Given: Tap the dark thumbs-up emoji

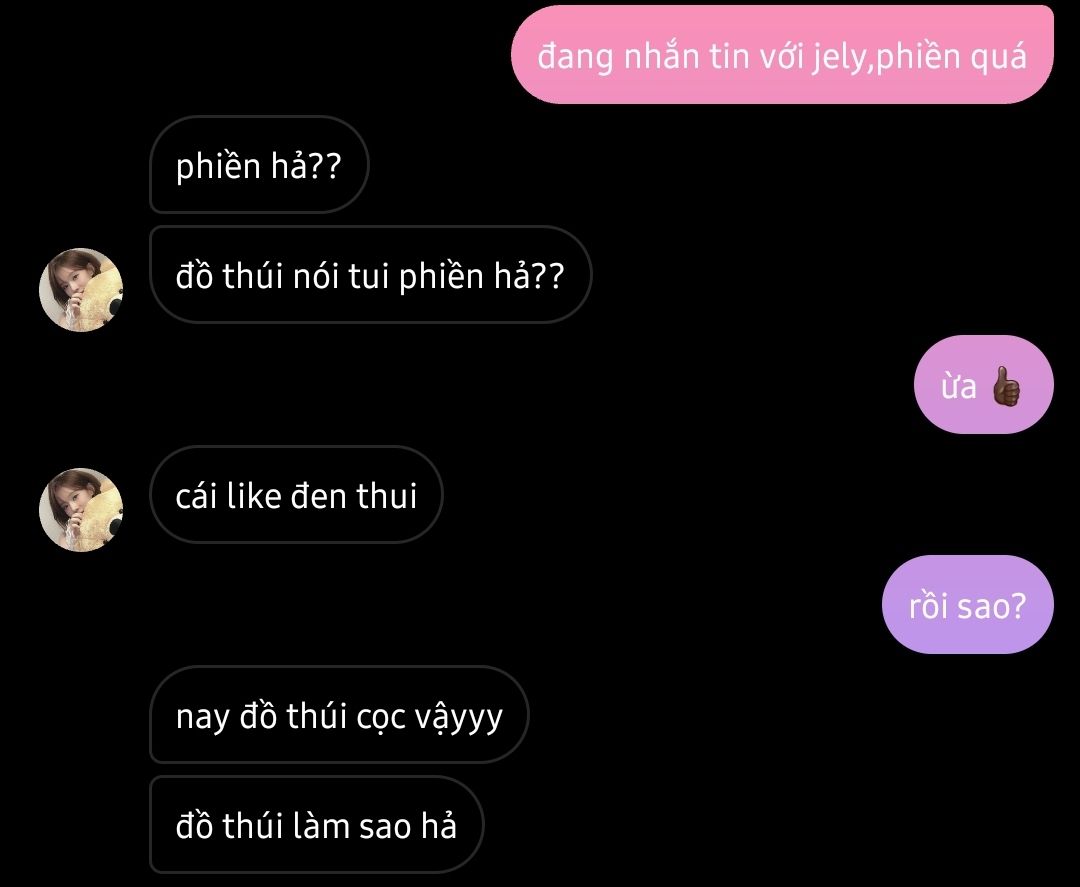Looking at the screenshot, I should click(1005, 385).
